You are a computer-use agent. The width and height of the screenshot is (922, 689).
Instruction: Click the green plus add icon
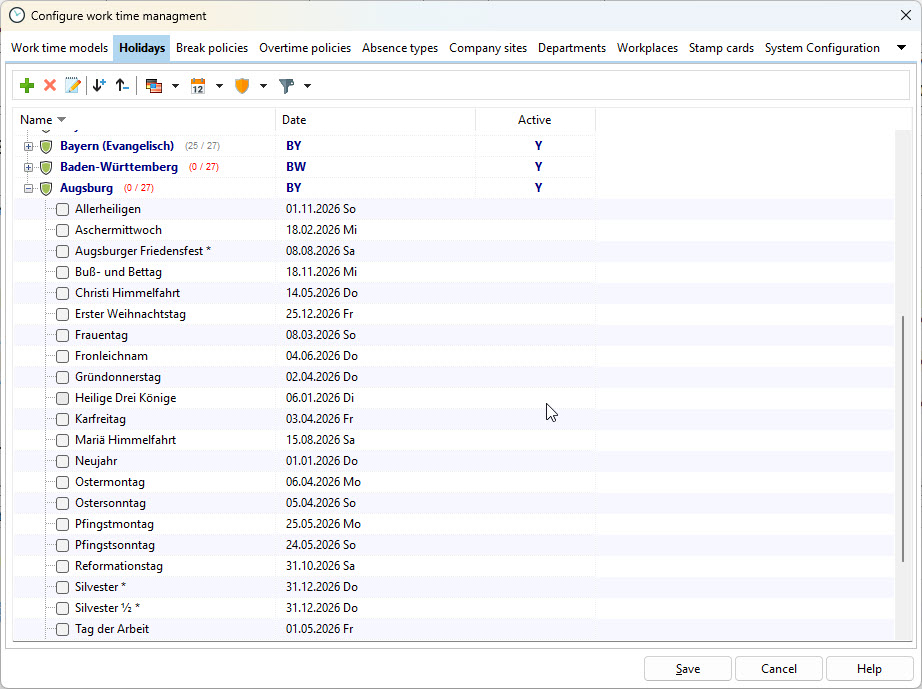point(27,86)
